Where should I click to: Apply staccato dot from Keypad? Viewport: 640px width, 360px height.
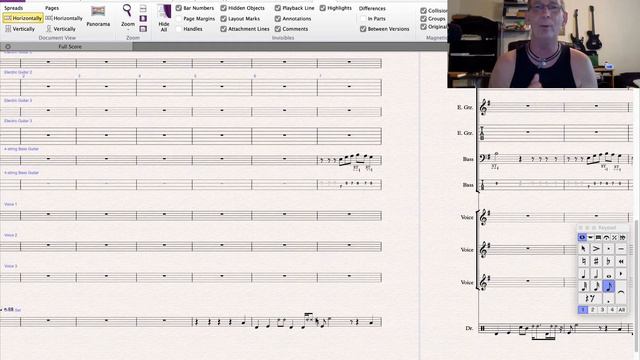609,249
